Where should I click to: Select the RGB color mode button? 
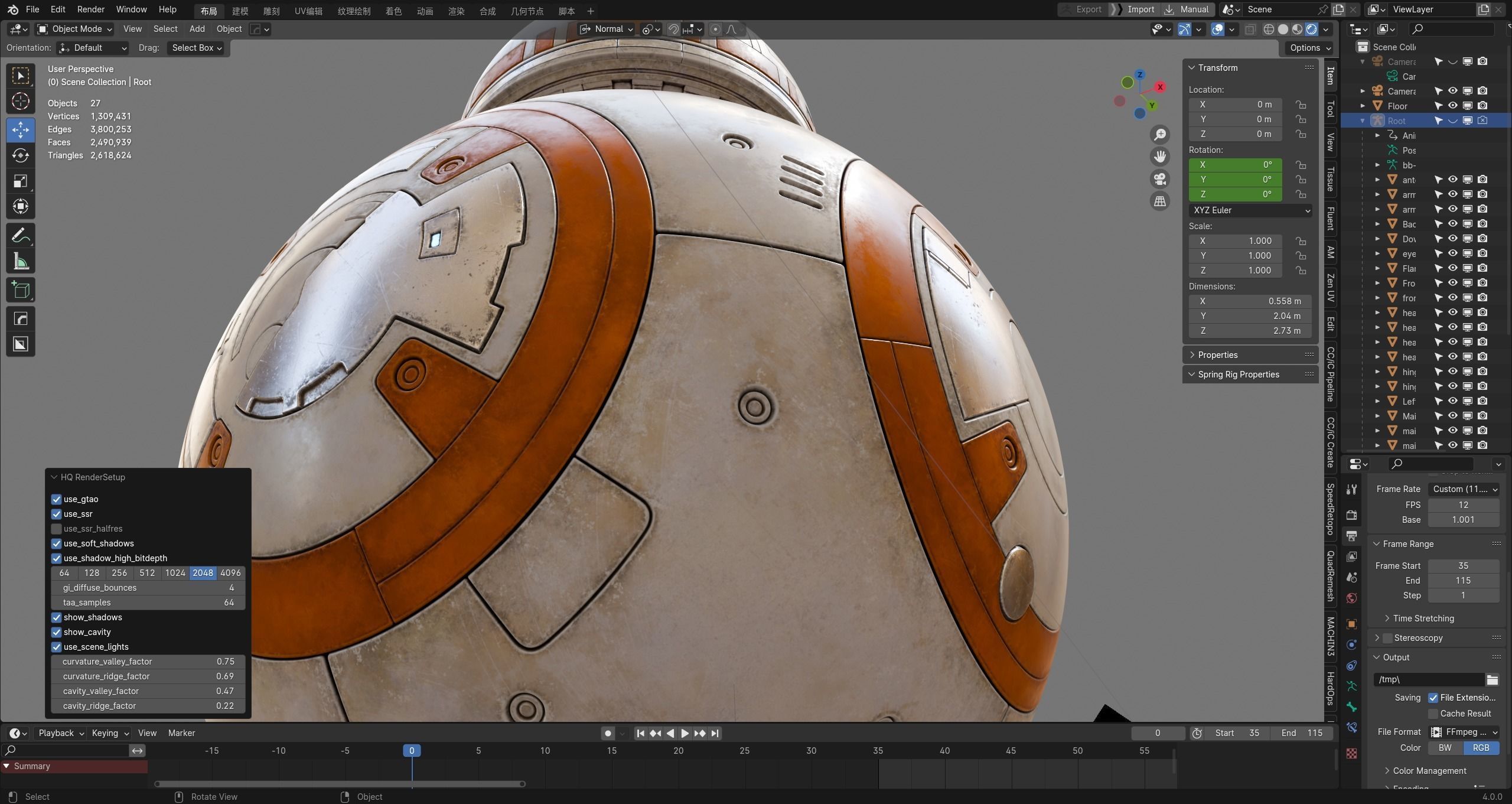point(1481,748)
